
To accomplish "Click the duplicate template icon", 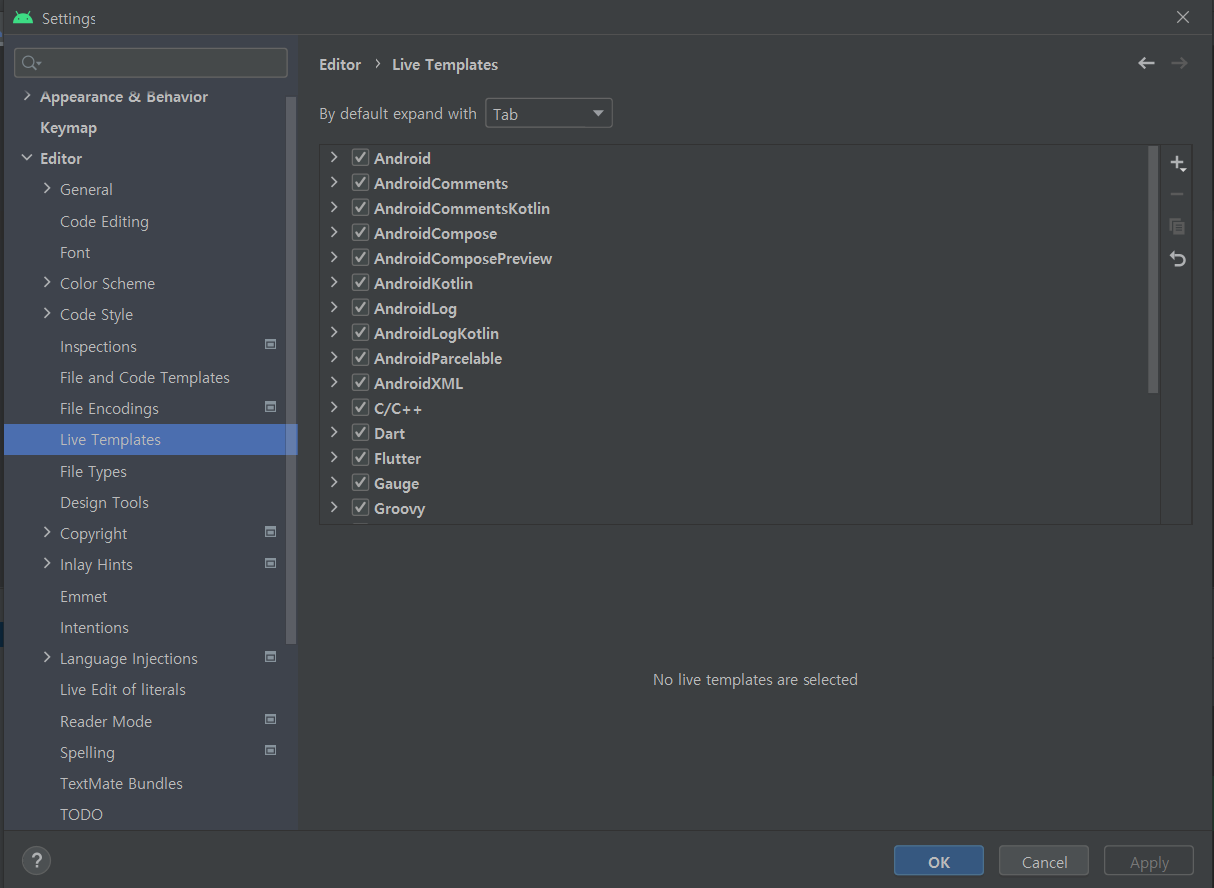I will 1177,227.
